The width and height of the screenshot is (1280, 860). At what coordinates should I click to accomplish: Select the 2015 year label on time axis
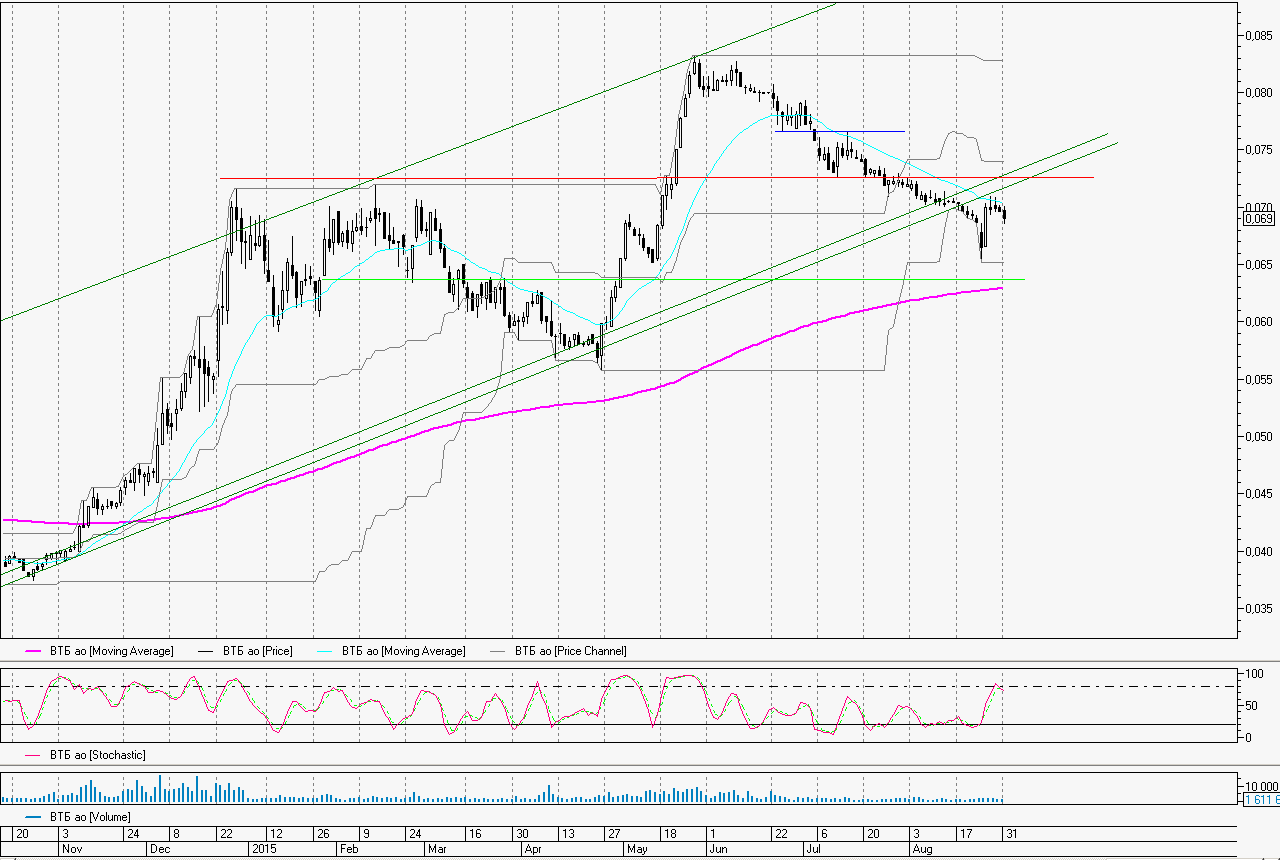[263, 849]
